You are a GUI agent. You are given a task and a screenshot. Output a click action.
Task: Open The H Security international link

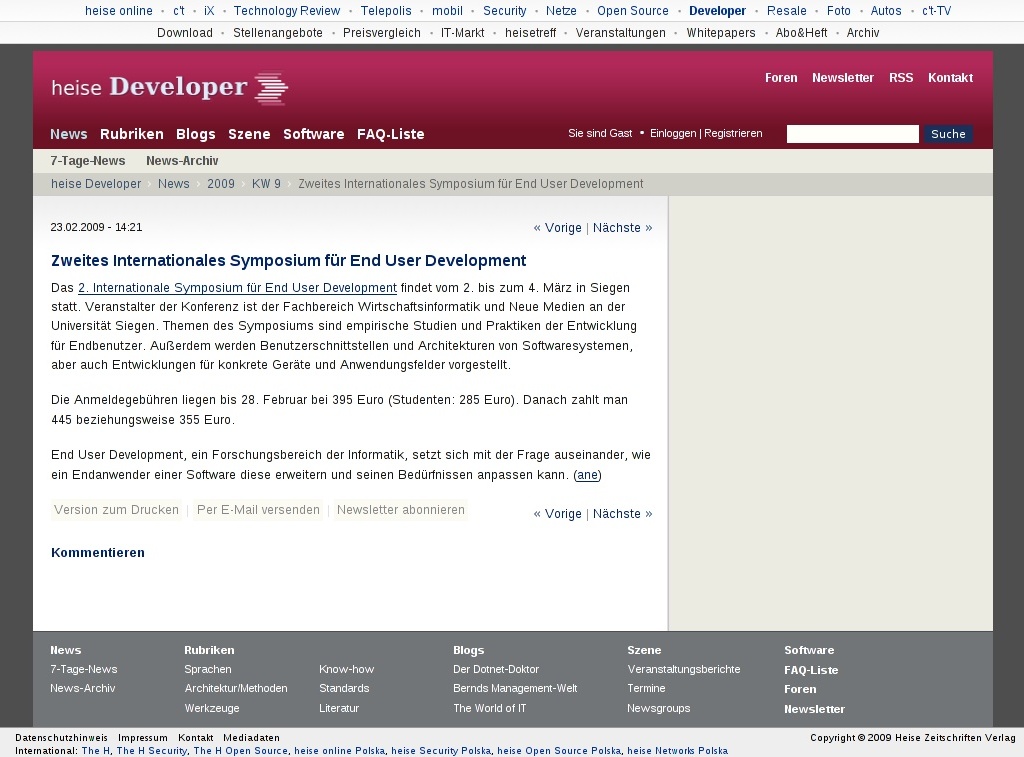pyautogui.click(x=152, y=751)
